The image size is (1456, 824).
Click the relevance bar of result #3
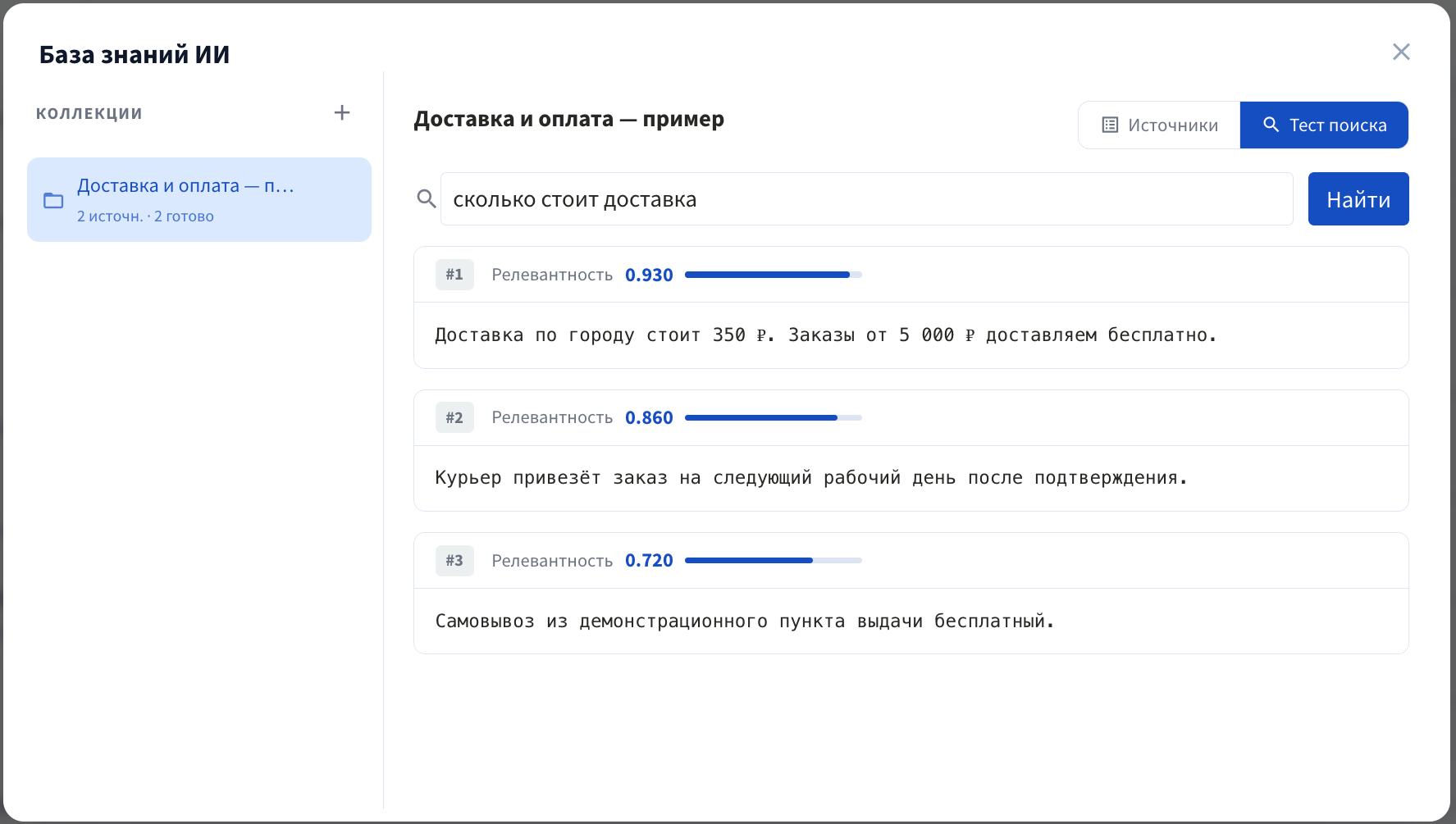774,560
